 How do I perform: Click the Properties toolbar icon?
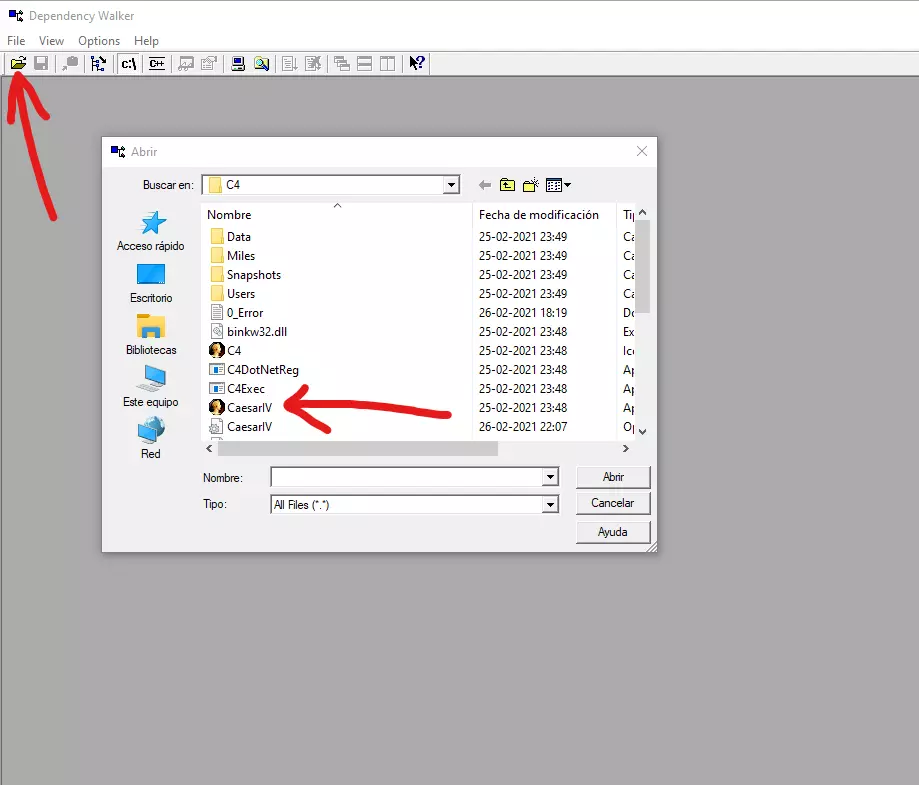click(x=209, y=63)
